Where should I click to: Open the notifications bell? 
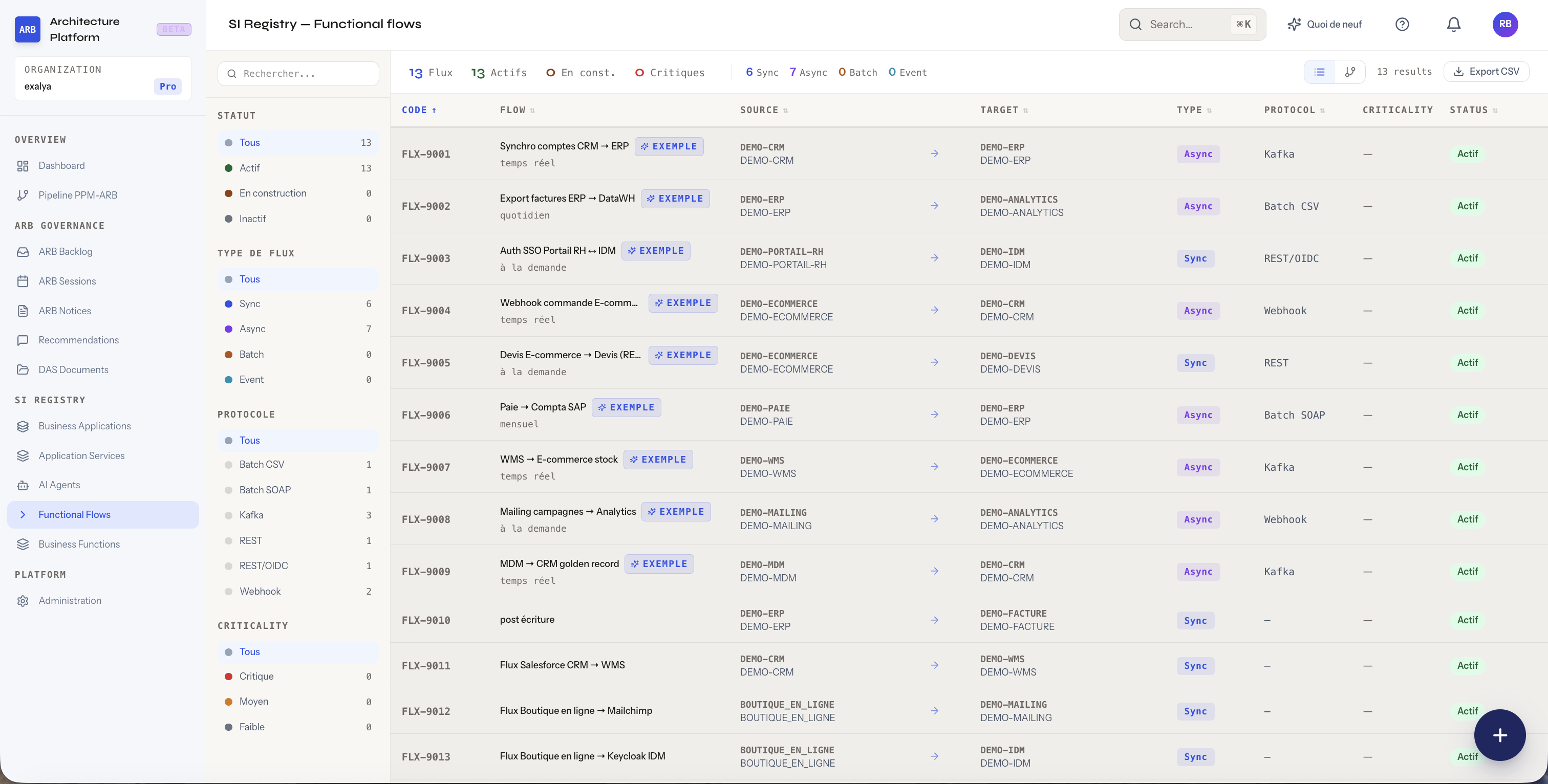[1454, 24]
